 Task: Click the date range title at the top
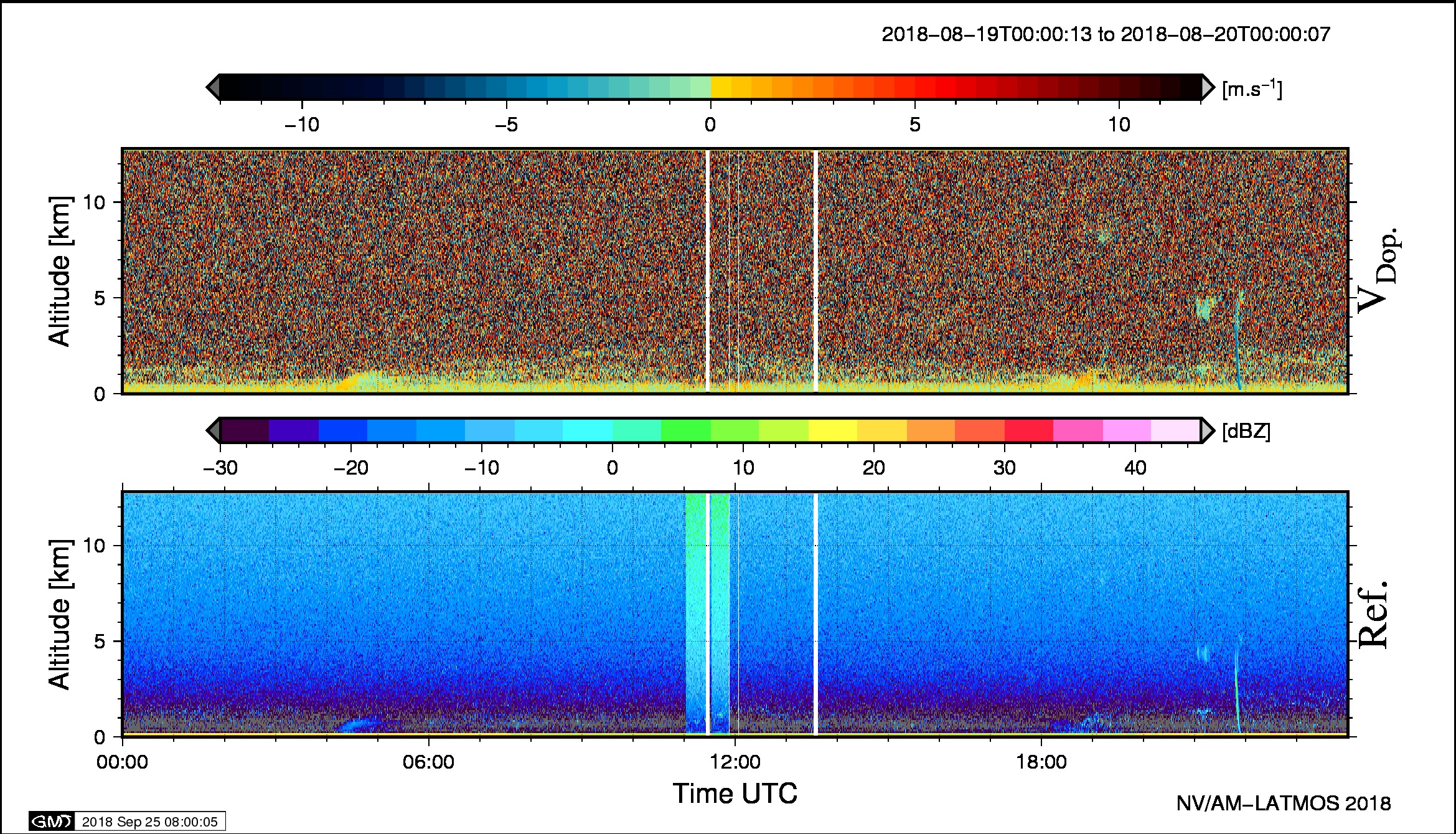point(1106,34)
